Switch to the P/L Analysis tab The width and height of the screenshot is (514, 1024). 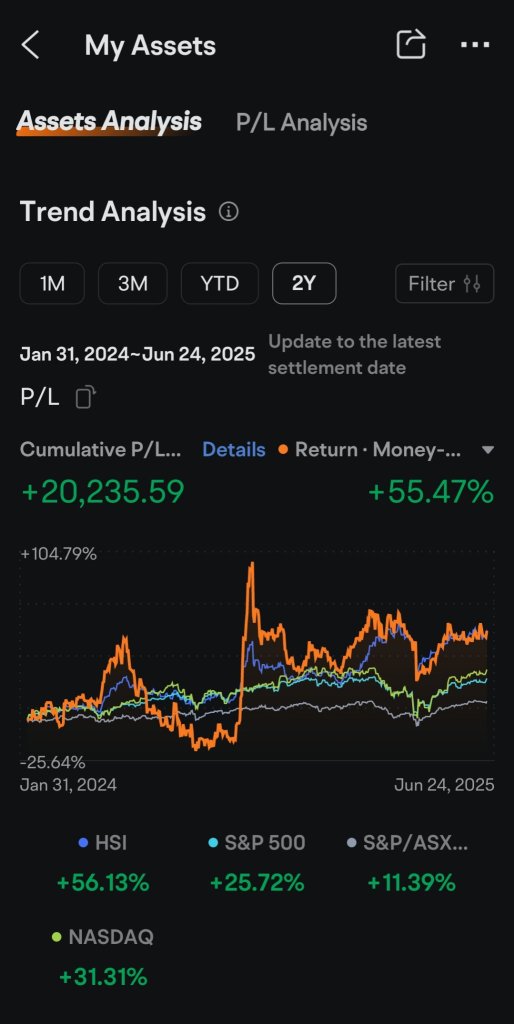(301, 123)
